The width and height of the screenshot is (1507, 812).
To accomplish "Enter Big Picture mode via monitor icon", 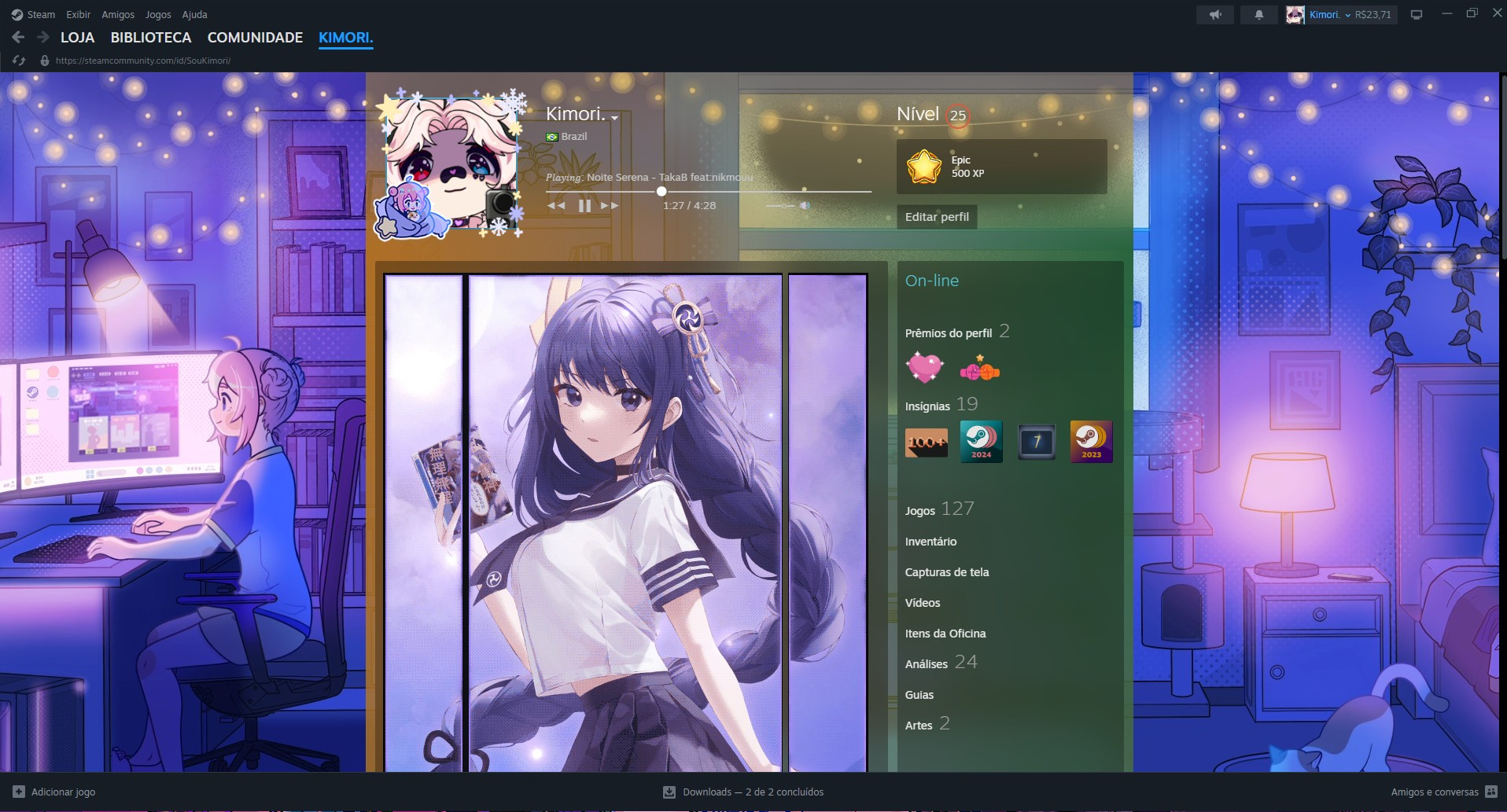I will point(1417,14).
